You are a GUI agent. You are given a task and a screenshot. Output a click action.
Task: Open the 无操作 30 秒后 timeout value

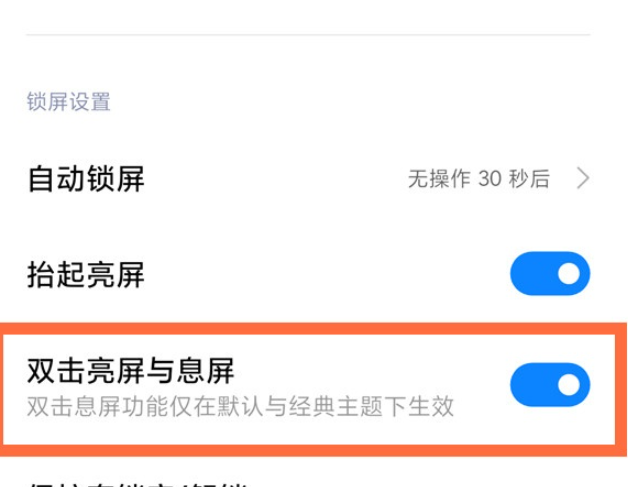(478, 179)
